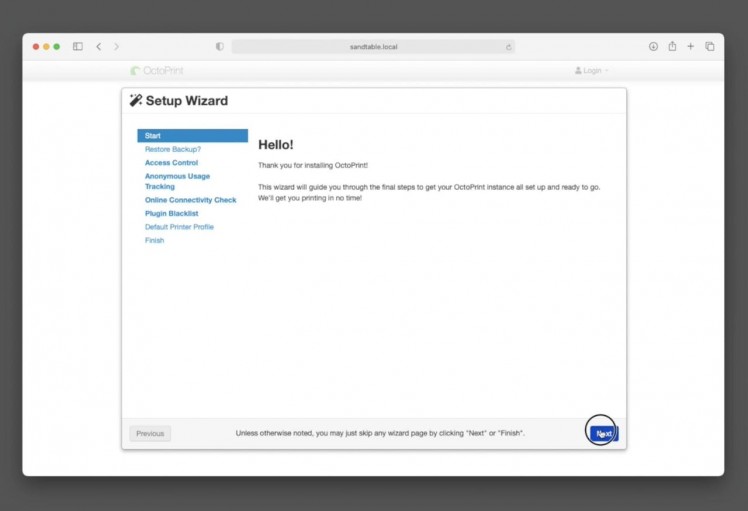This screenshot has height=511, width=748.
Task: Go to Anonymous Usage Tracking step
Action: (177, 181)
